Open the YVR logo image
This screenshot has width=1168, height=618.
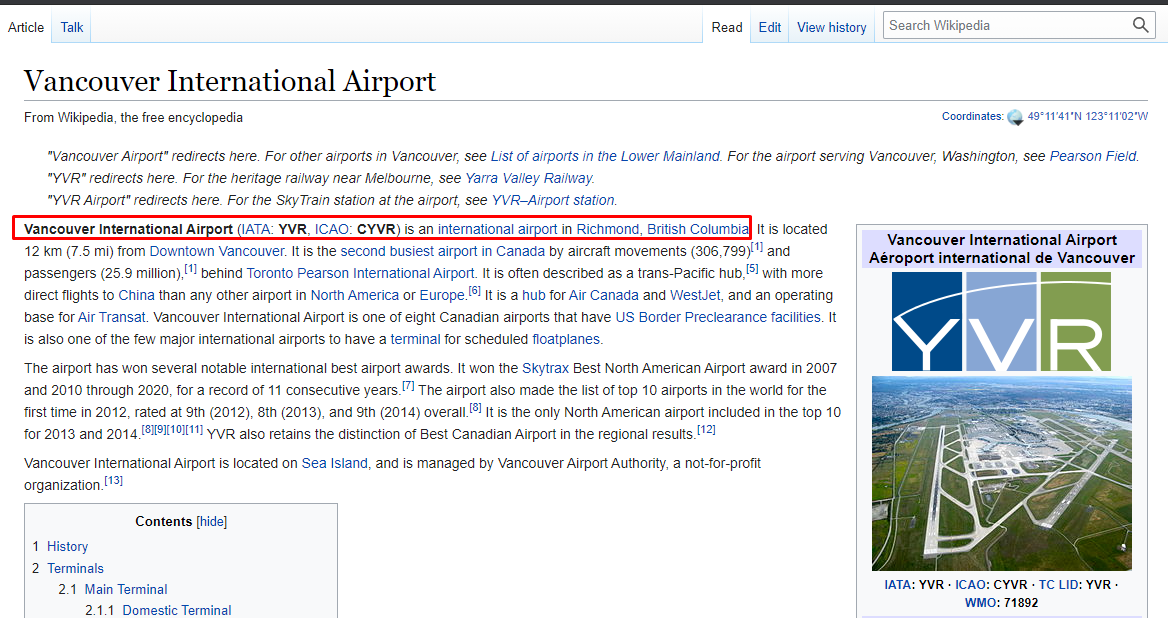click(1001, 322)
